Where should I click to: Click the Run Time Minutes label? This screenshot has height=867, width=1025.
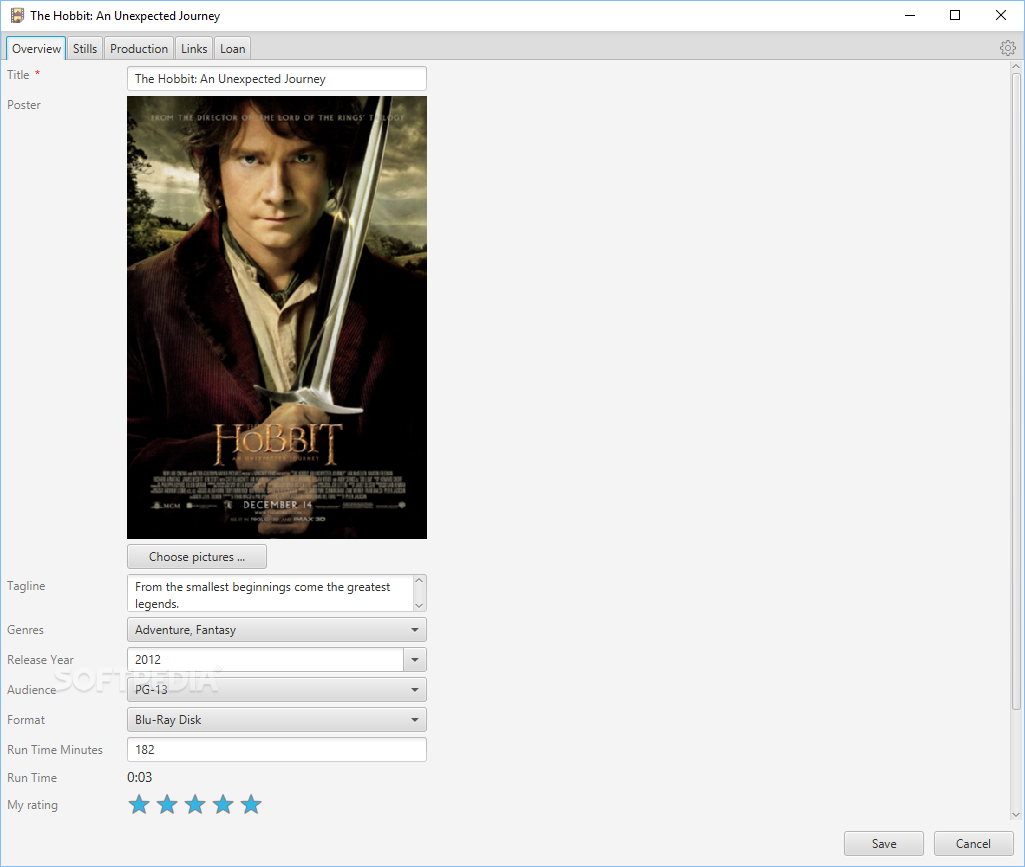[55, 749]
